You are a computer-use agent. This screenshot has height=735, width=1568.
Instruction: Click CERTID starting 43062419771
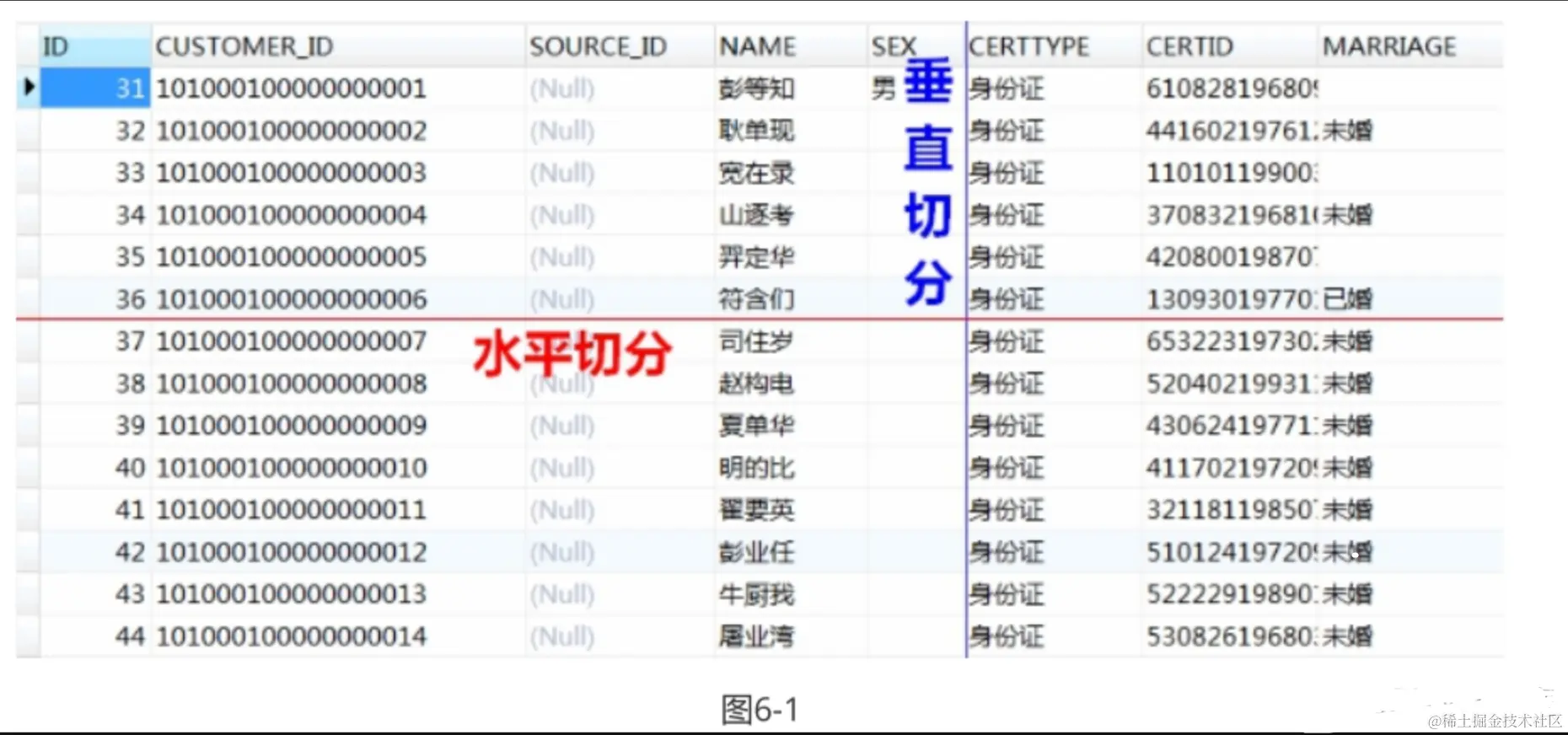[x=1232, y=426]
